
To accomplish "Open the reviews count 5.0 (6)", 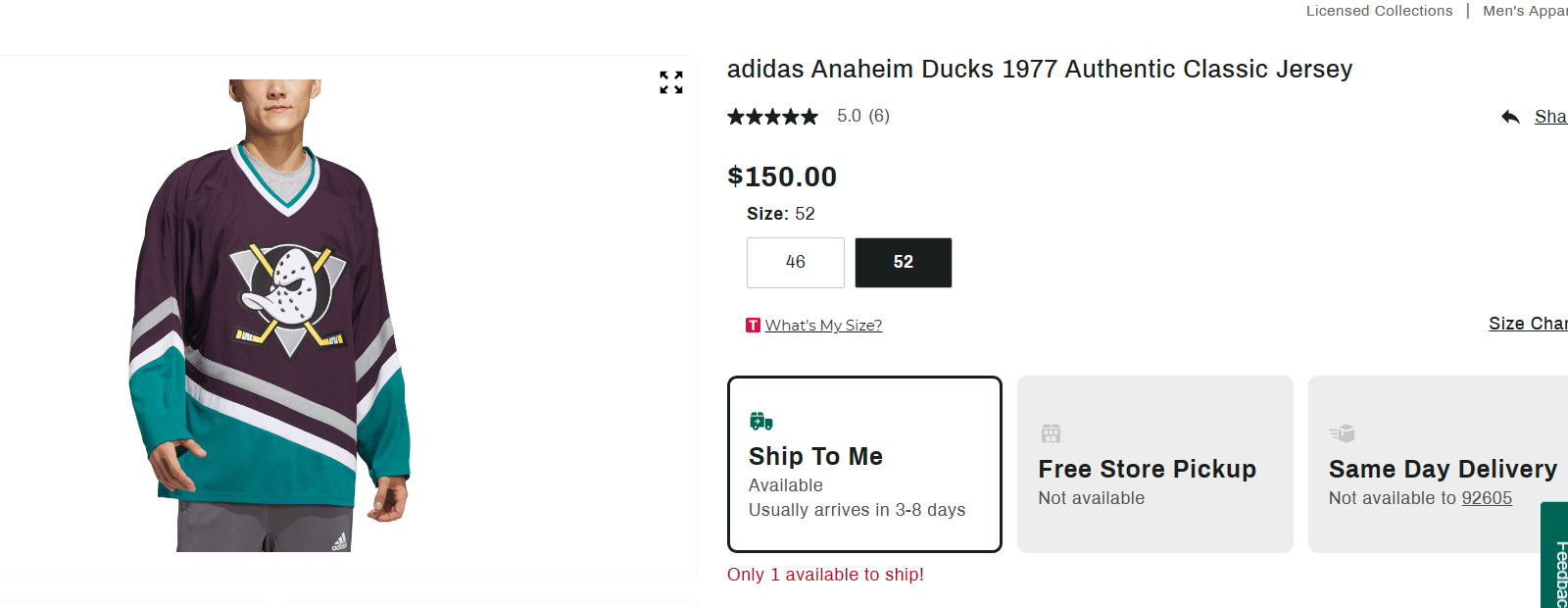I will (x=862, y=116).
